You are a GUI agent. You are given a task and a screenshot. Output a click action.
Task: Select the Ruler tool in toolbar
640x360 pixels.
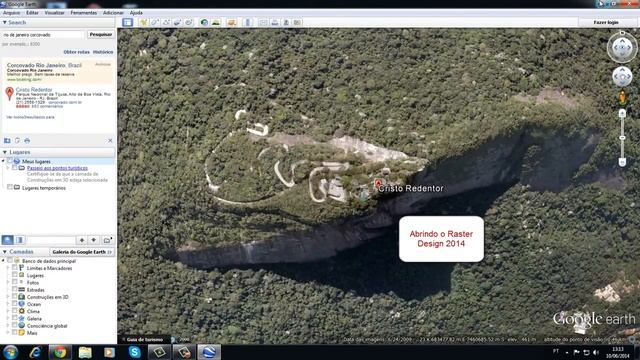[x=248, y=22]
